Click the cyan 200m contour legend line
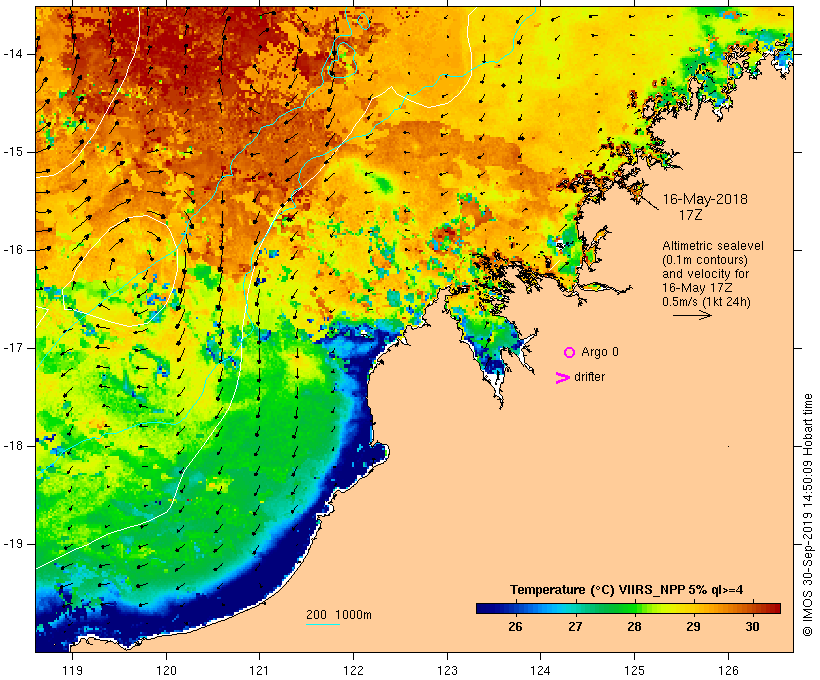The height and width of the screenshot is (680, 820). (x=323, y=625)
